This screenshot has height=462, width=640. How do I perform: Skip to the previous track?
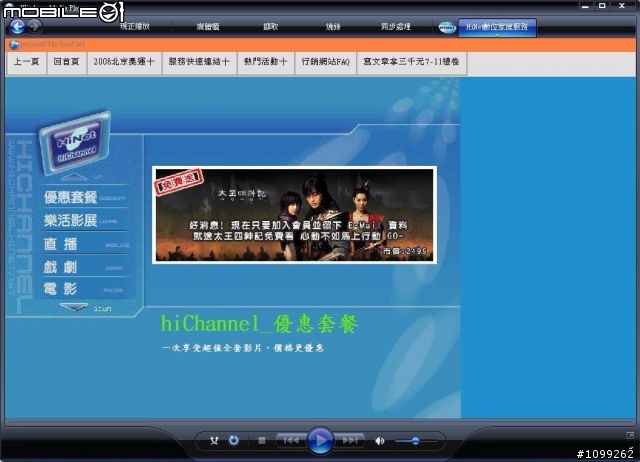point(291,440)
